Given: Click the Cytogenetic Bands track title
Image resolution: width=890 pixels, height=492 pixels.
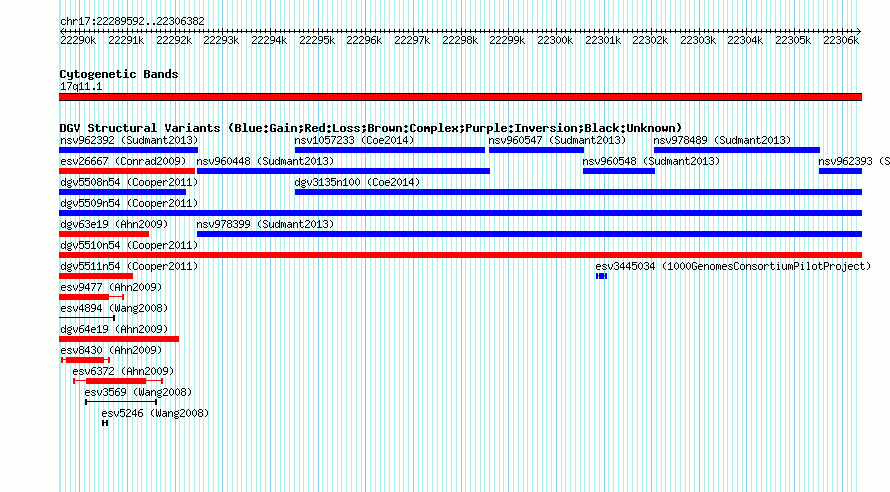Looking at the screenshot, I should point(119,74).
